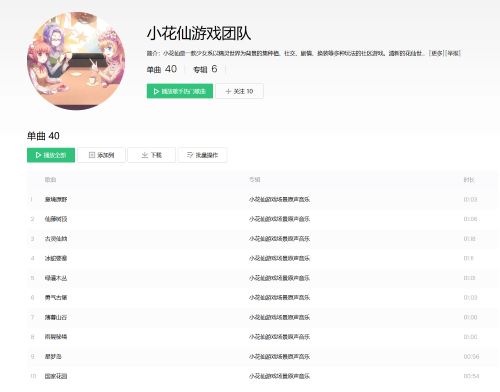This screenshot has width=500, height=392.
Task: Open the album link on song row 7
Action: pyautogui.click(x=279, y=317)
